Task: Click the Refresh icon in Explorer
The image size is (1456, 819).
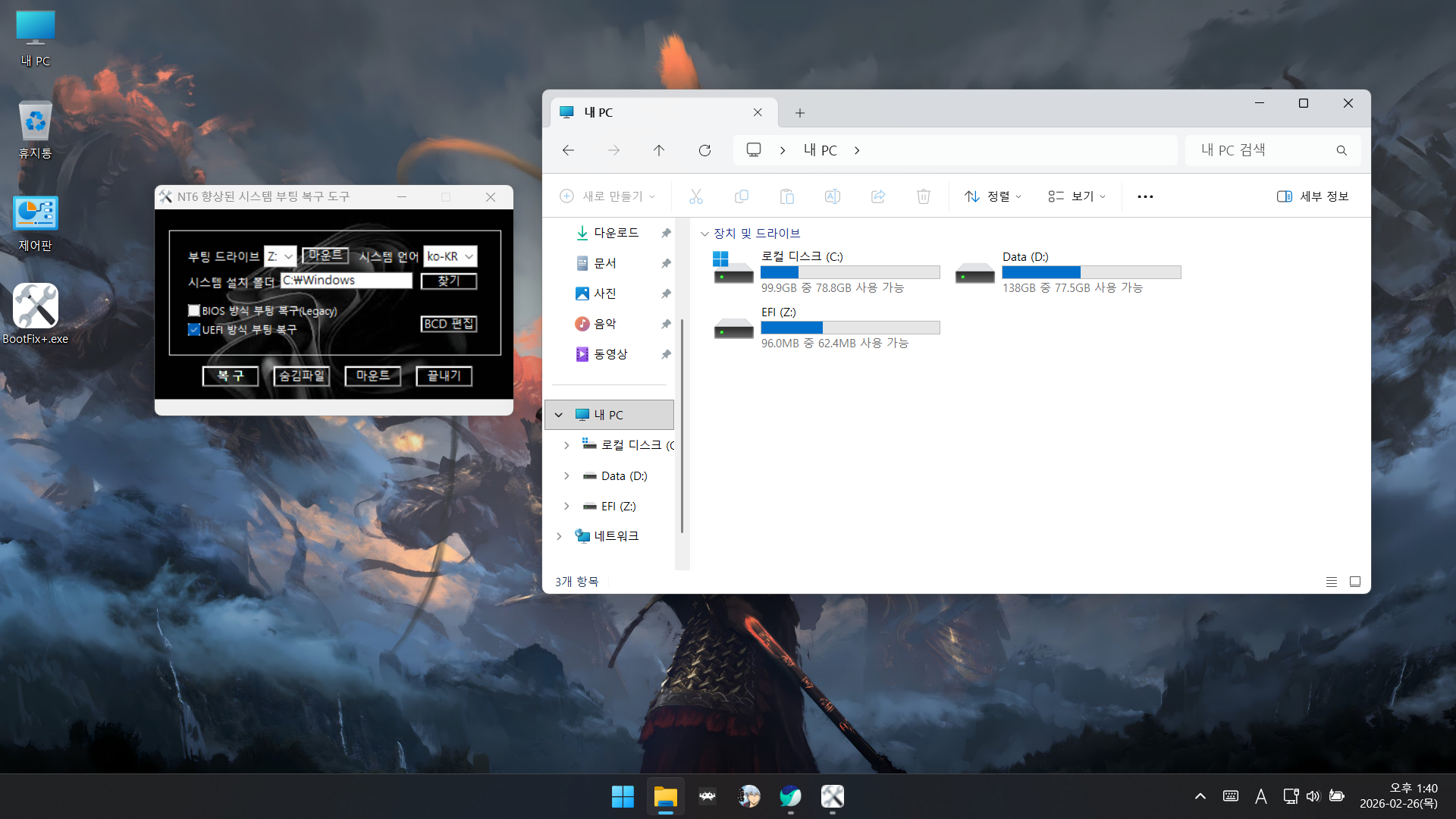Action: pyautogui.click(x=704, y=150)
